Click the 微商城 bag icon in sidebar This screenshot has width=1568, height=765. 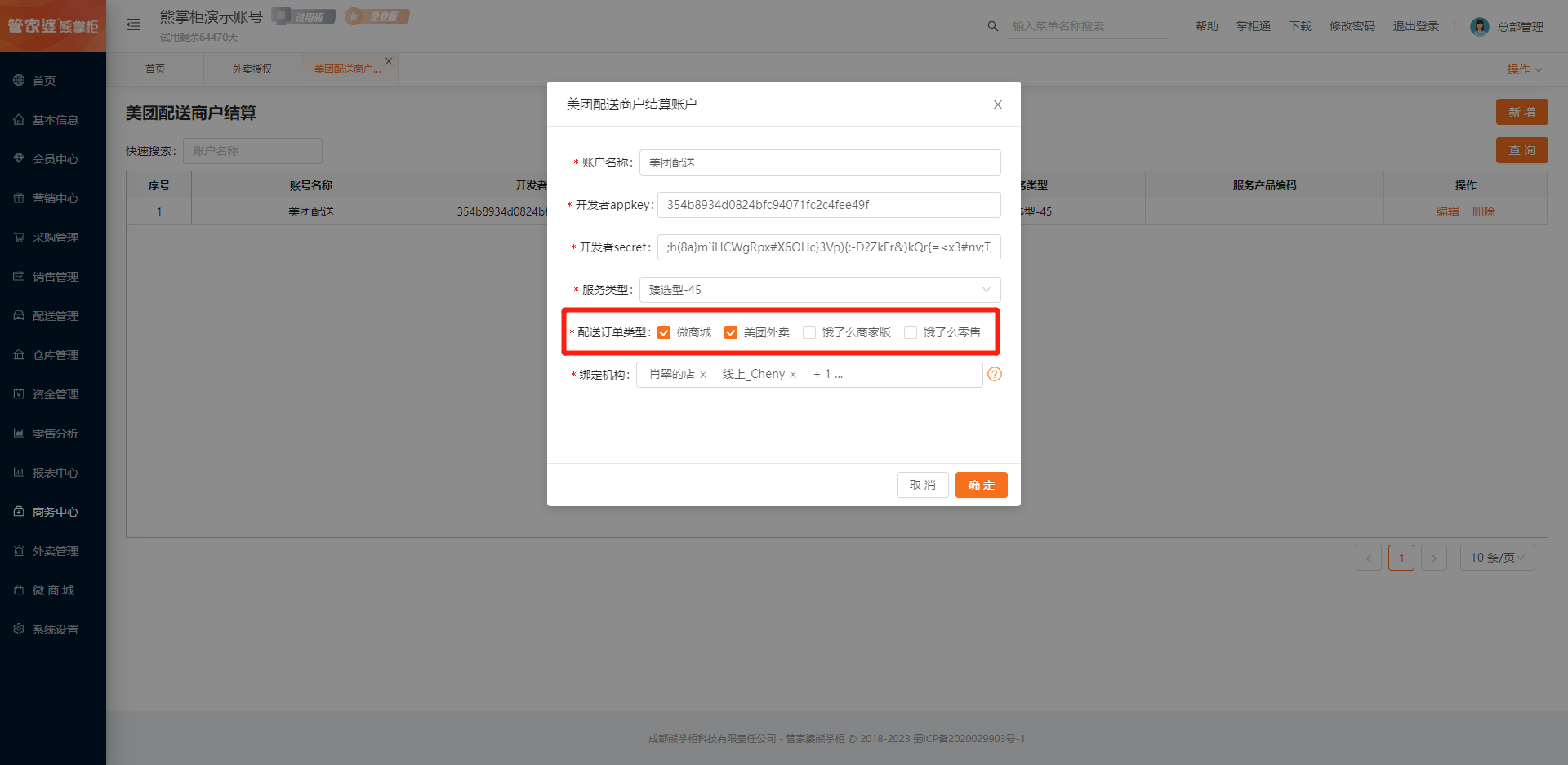point(19,589)
